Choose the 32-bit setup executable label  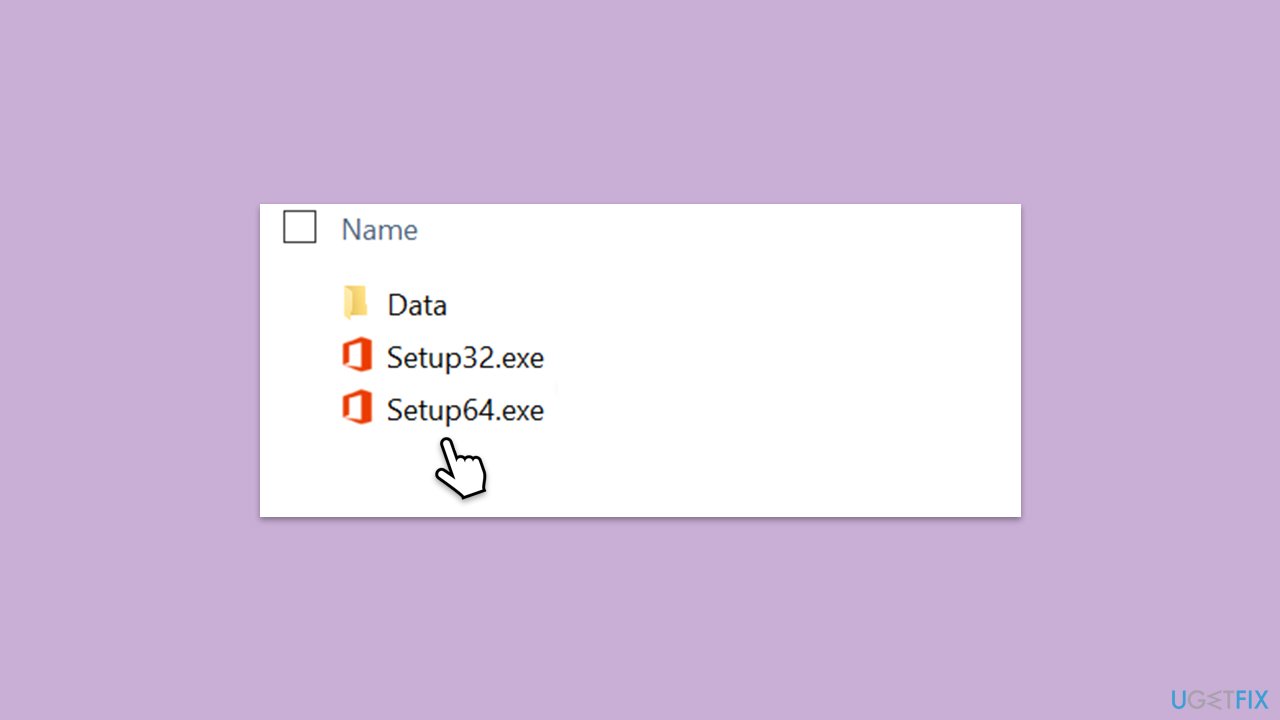point(465,357)
